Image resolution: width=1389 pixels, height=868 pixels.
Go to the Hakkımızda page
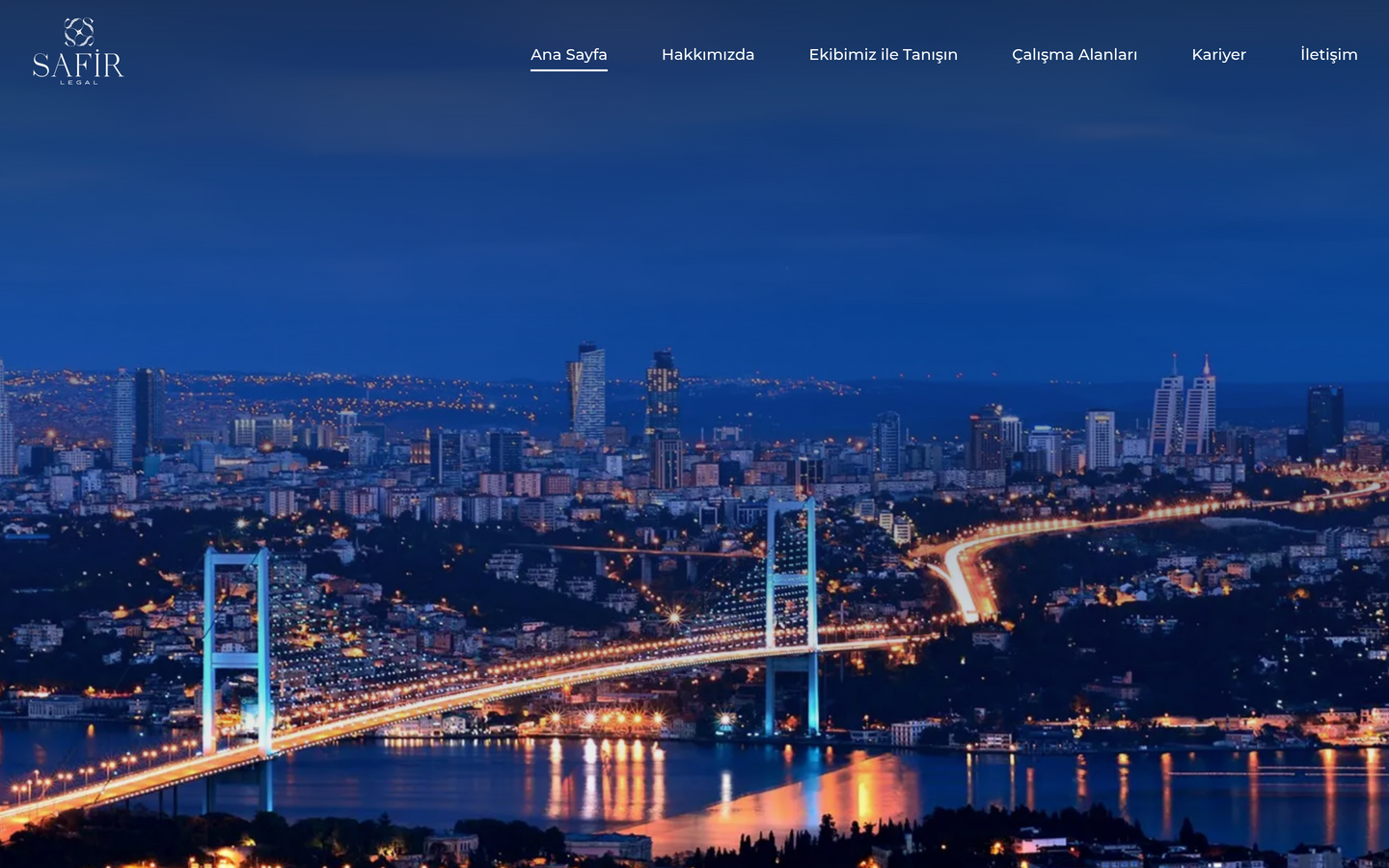(x=708, y=55)
